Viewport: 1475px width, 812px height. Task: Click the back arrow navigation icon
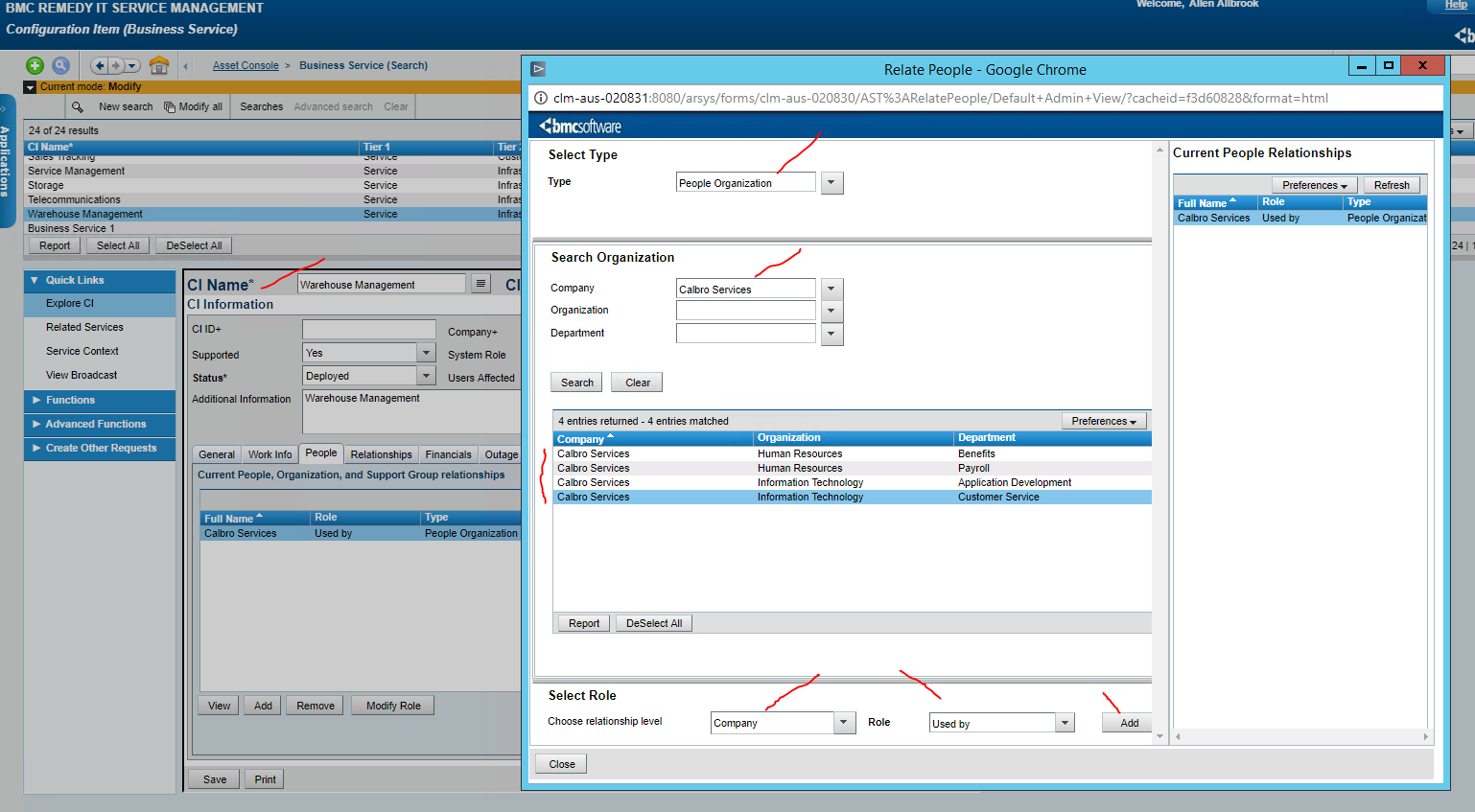(x=99, y=65)
